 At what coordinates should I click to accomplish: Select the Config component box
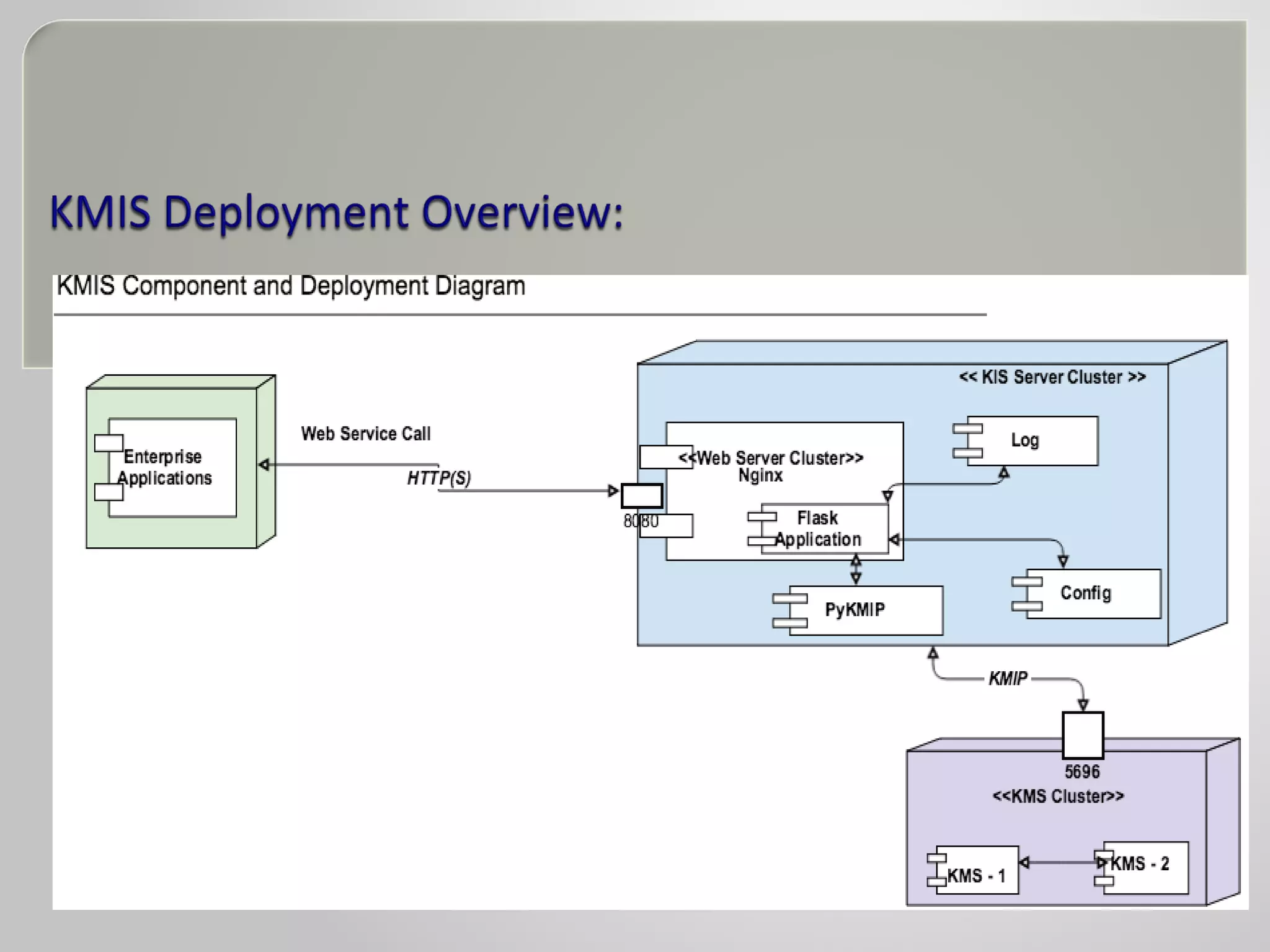pos(1093,594)
